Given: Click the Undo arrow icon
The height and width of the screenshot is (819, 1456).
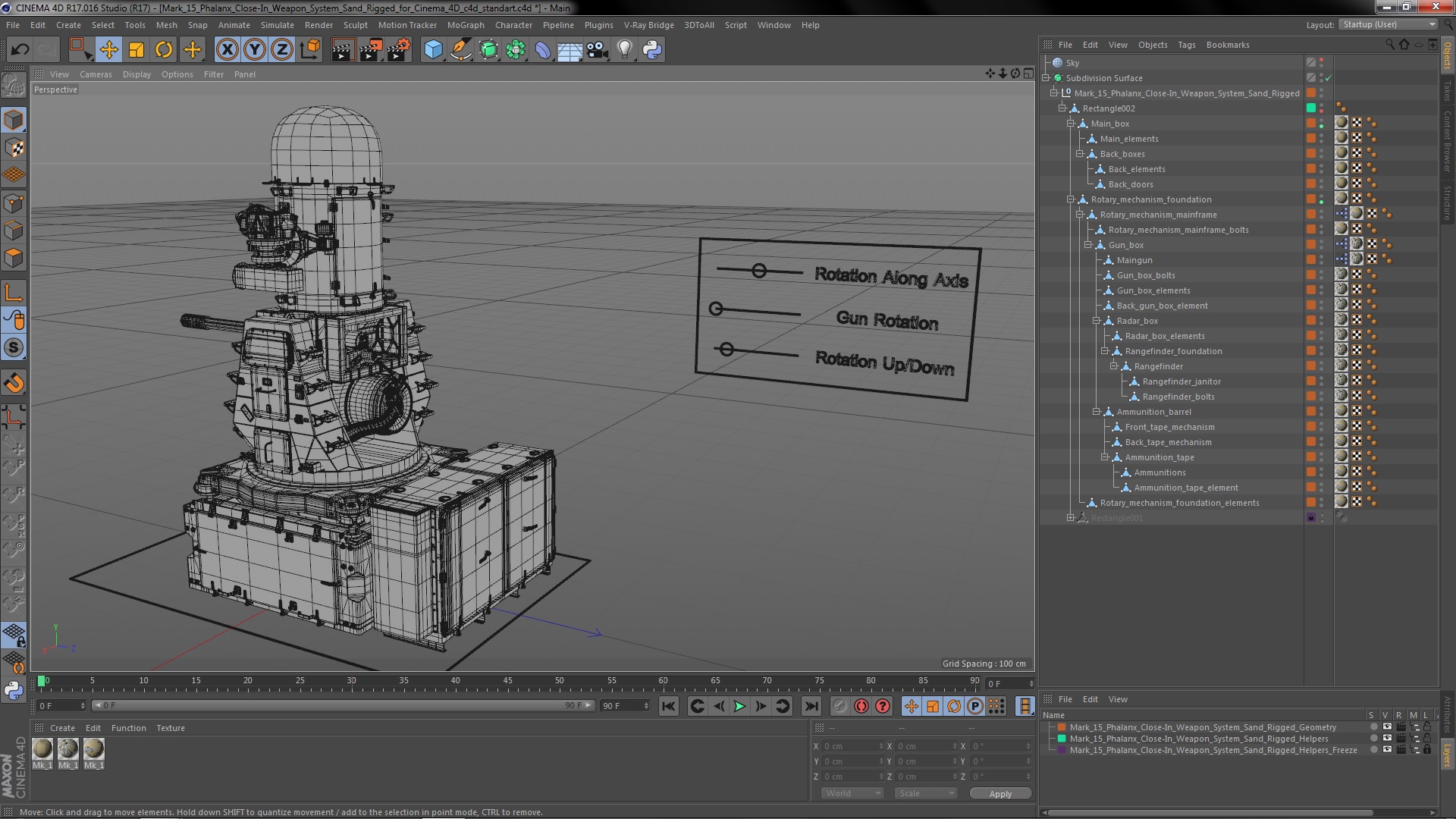Looking at the screenshot, I should click(x=20, y=50).
